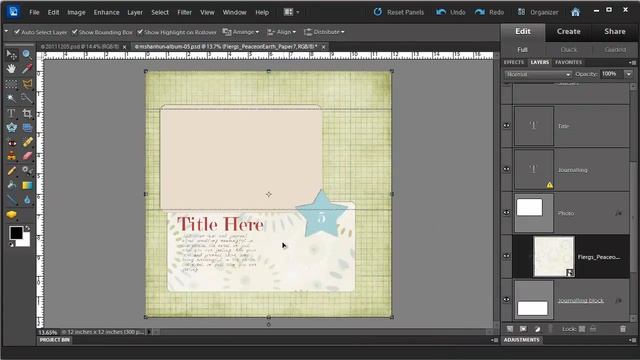The image size is (640, 360).
Task: Open the Opacity slider dropdown arrow
Action: [629, 74]
